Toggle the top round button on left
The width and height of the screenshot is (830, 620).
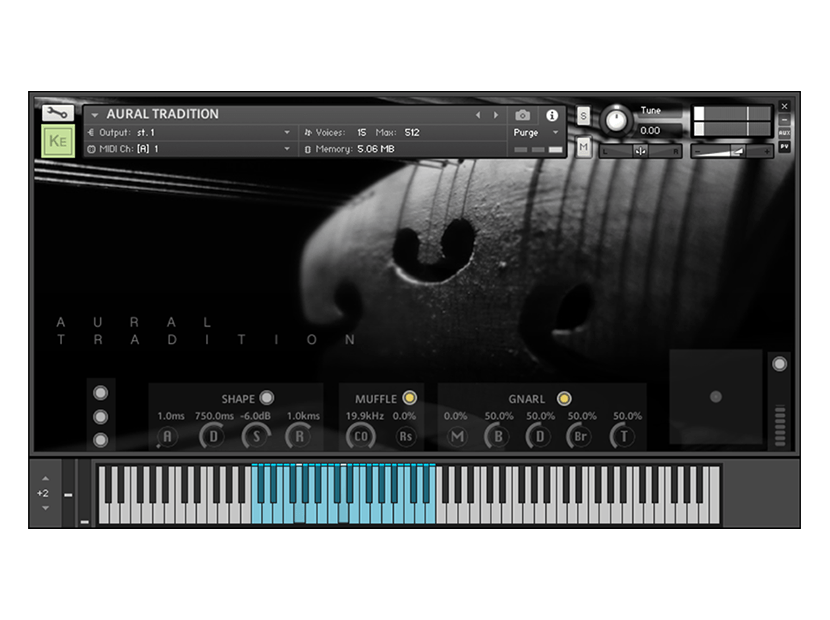point(101,393)
